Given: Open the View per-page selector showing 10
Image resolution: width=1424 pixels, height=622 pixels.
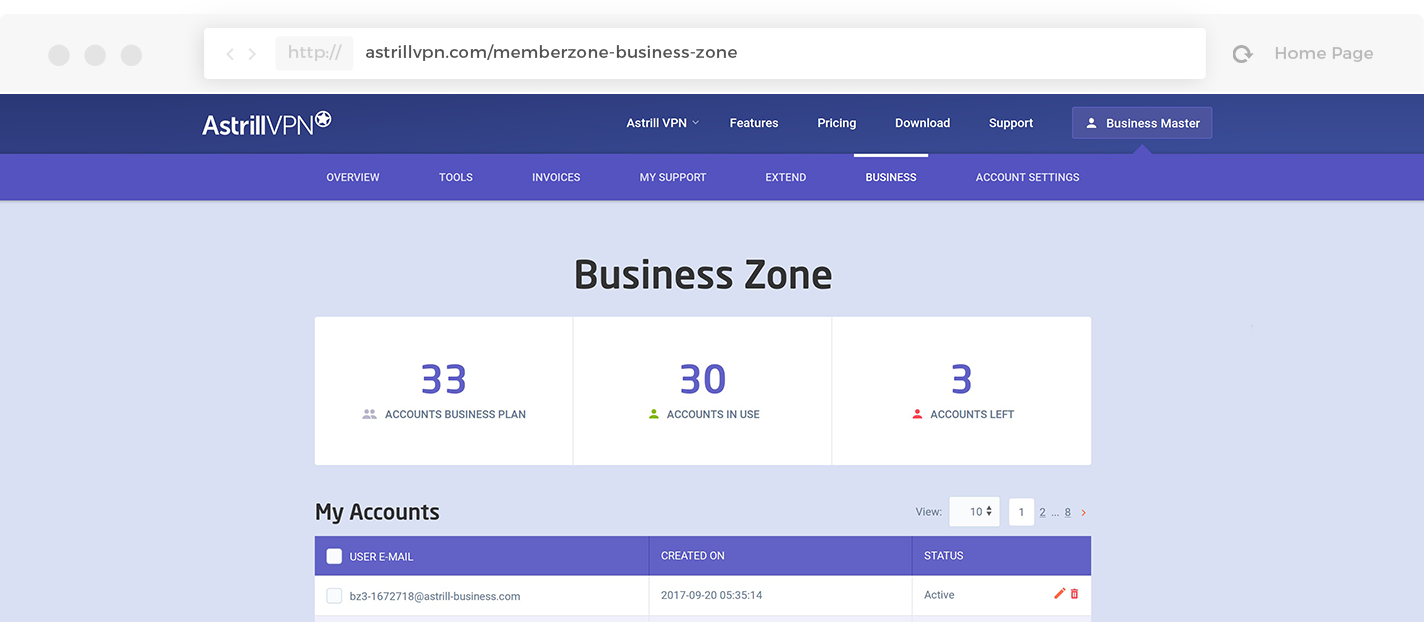Looking at the screenshot, I should 973,511.
